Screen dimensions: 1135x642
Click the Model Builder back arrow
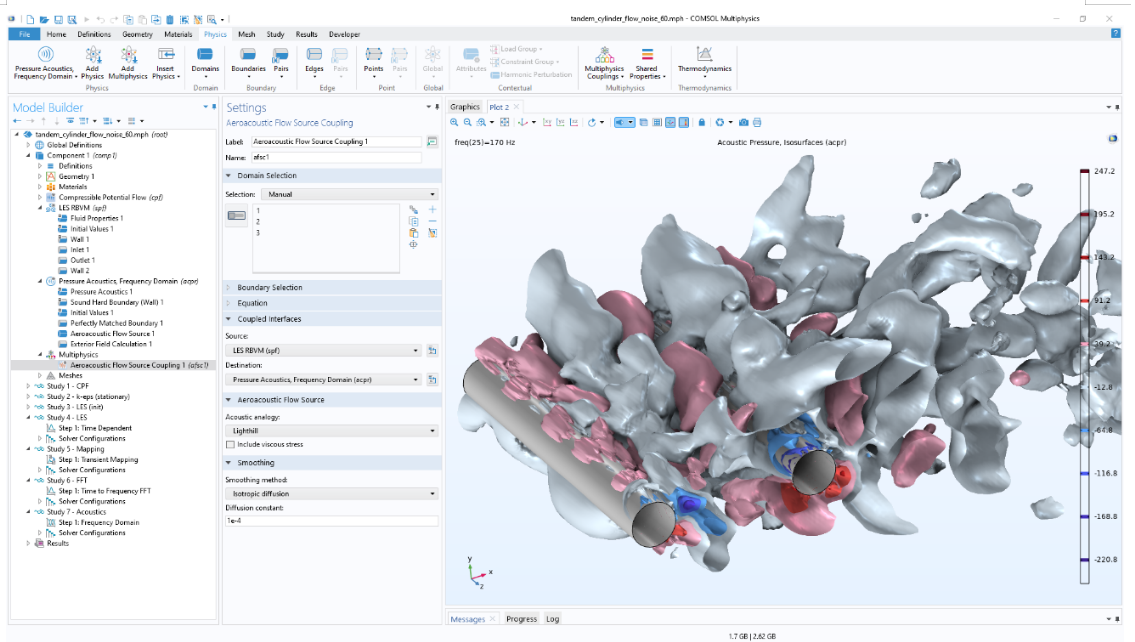17,121
